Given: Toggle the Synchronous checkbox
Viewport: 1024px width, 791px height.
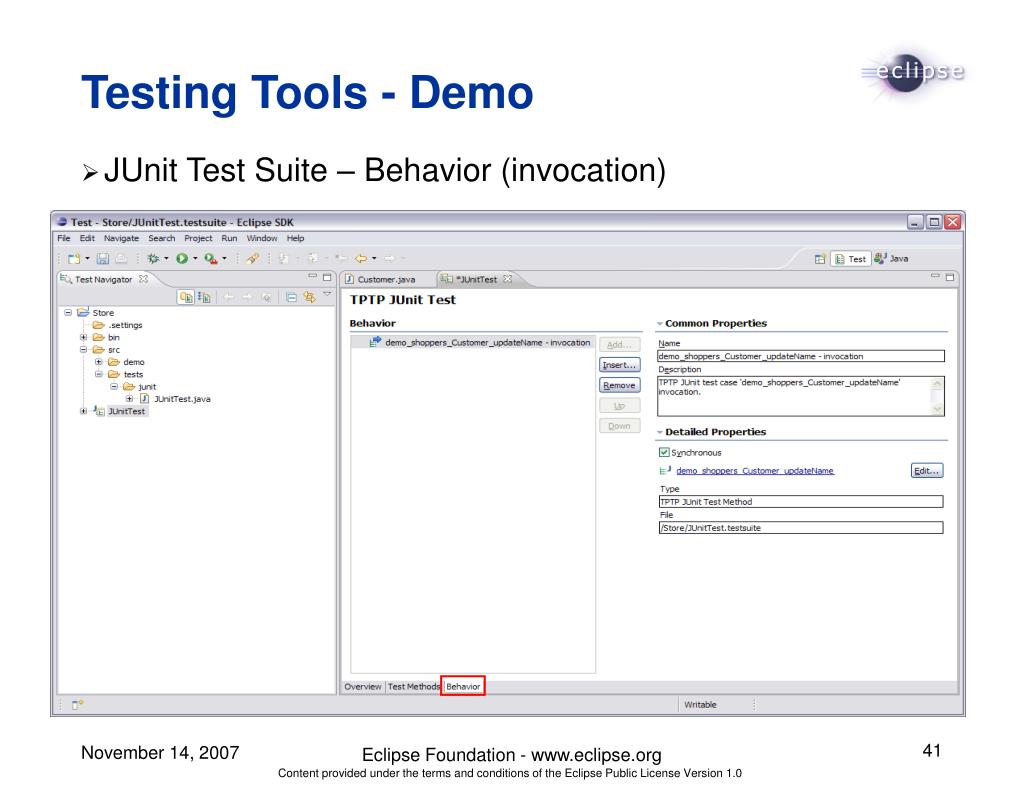Looking at the screenshot, I should click(x=664, y=452).
